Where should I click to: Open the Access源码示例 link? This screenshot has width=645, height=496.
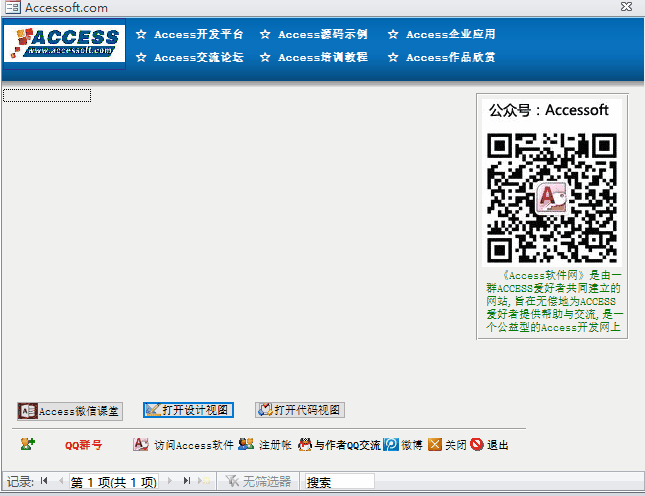click(x=322, y=34)
